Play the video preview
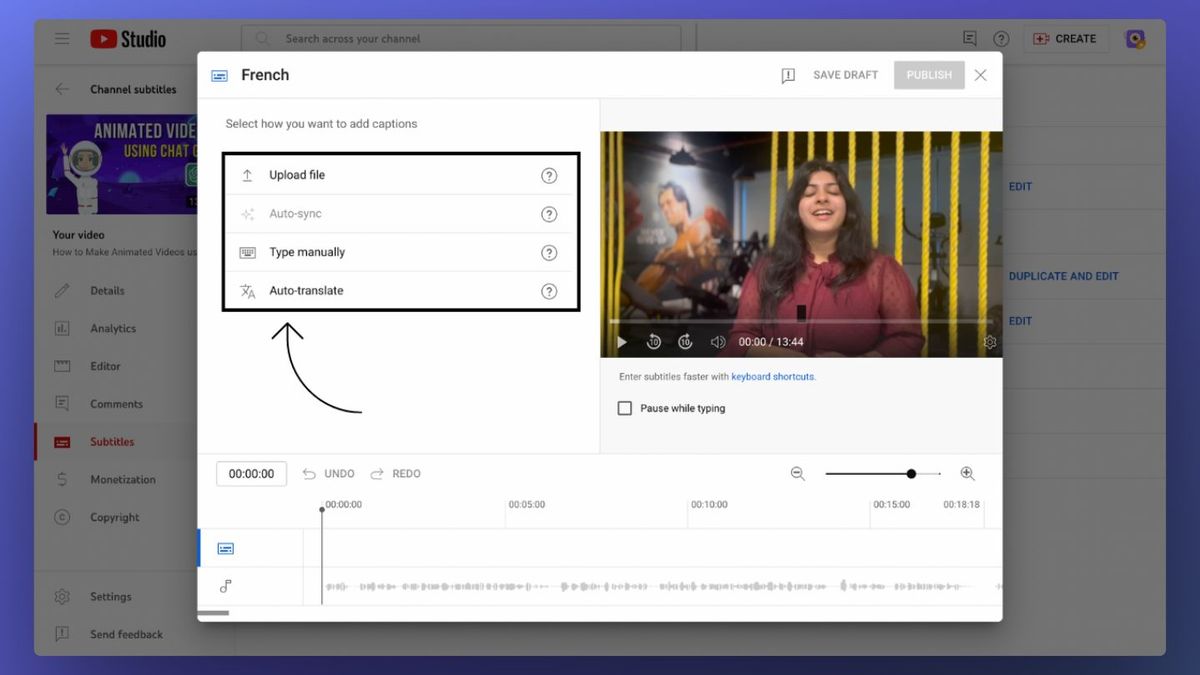Viewport: 1200px width, 675px height. coord(622,342)
